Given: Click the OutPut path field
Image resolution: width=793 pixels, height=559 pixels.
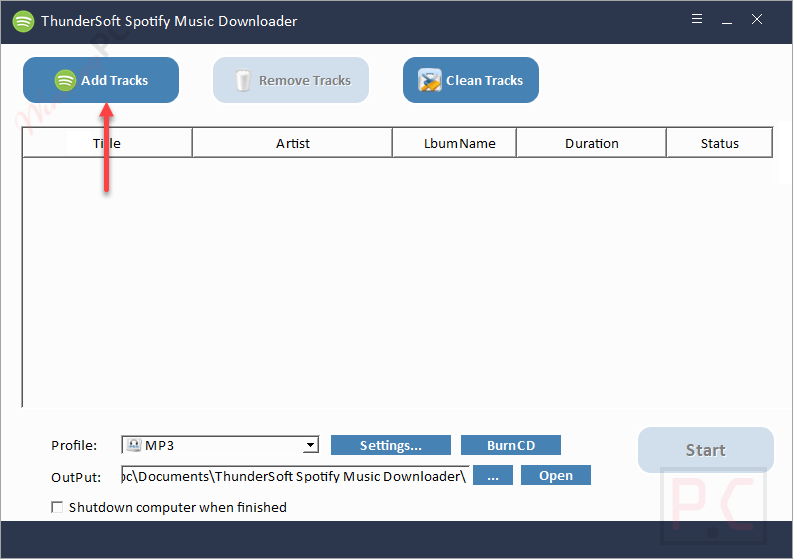Looking at the screenshot, I should [295, 476].
